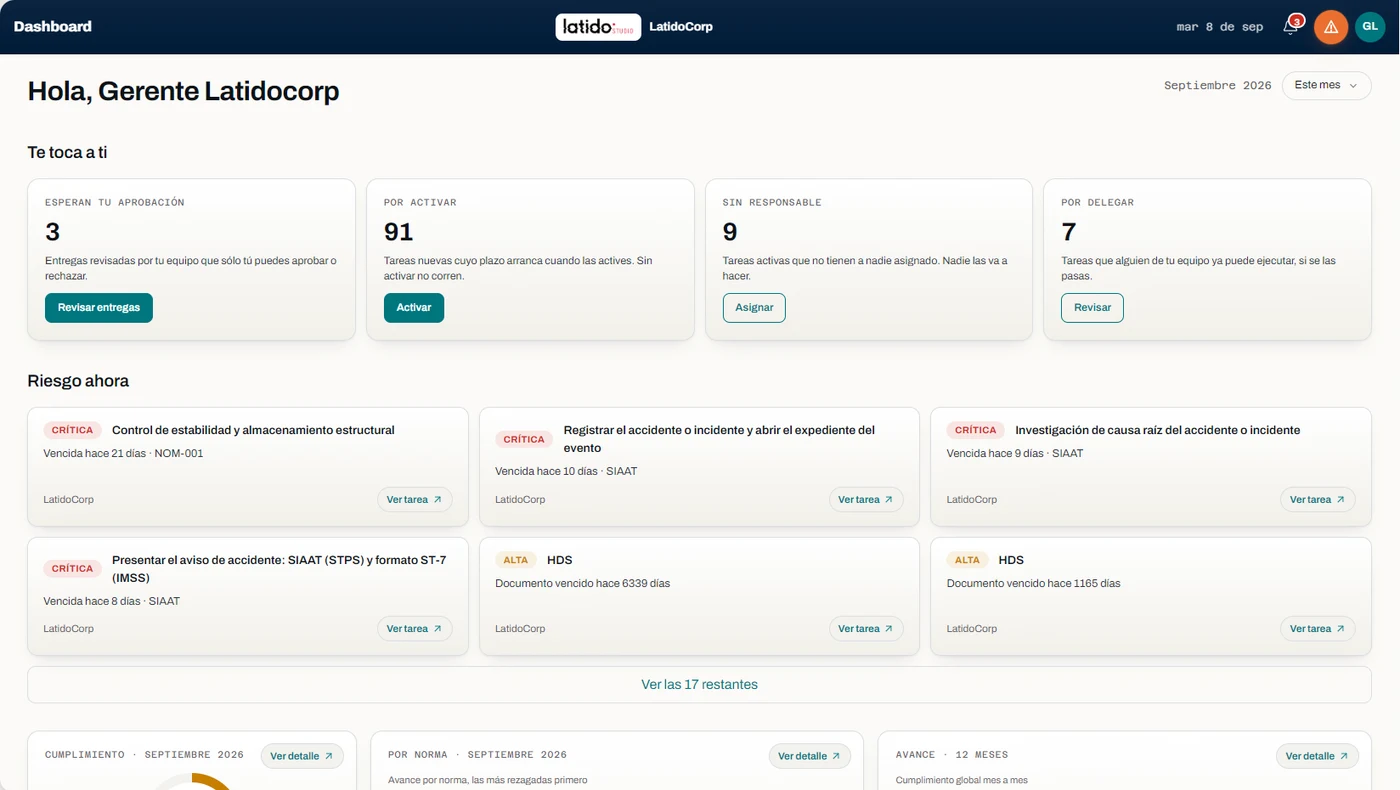The height and width of the screenshot is (790, 1400).
Task: Click the 3 count in Esperan tu aprobación
Action: (x=52, y=232)
